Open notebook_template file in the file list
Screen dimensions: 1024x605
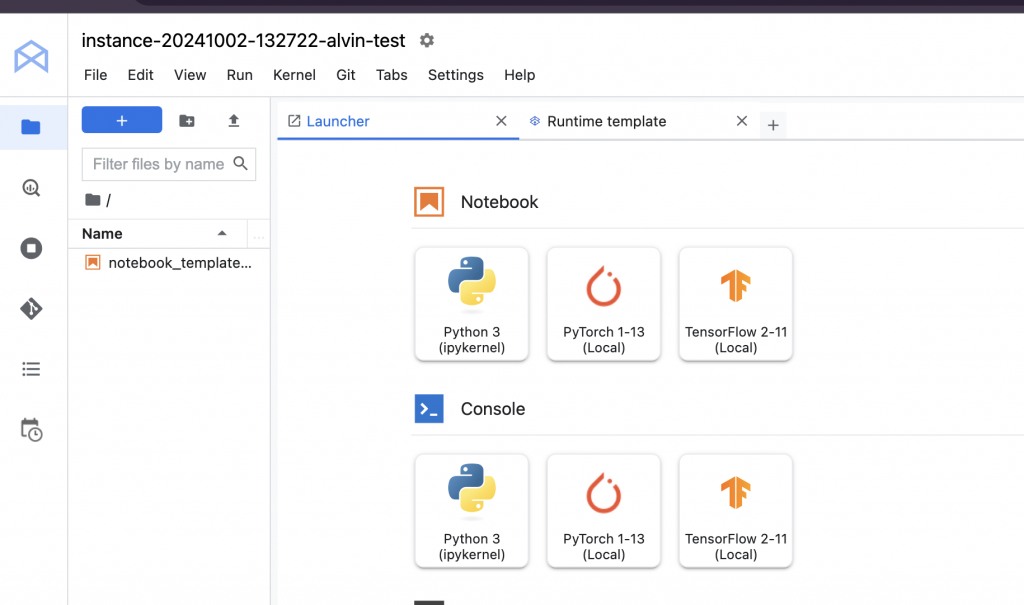click(168, 263)
